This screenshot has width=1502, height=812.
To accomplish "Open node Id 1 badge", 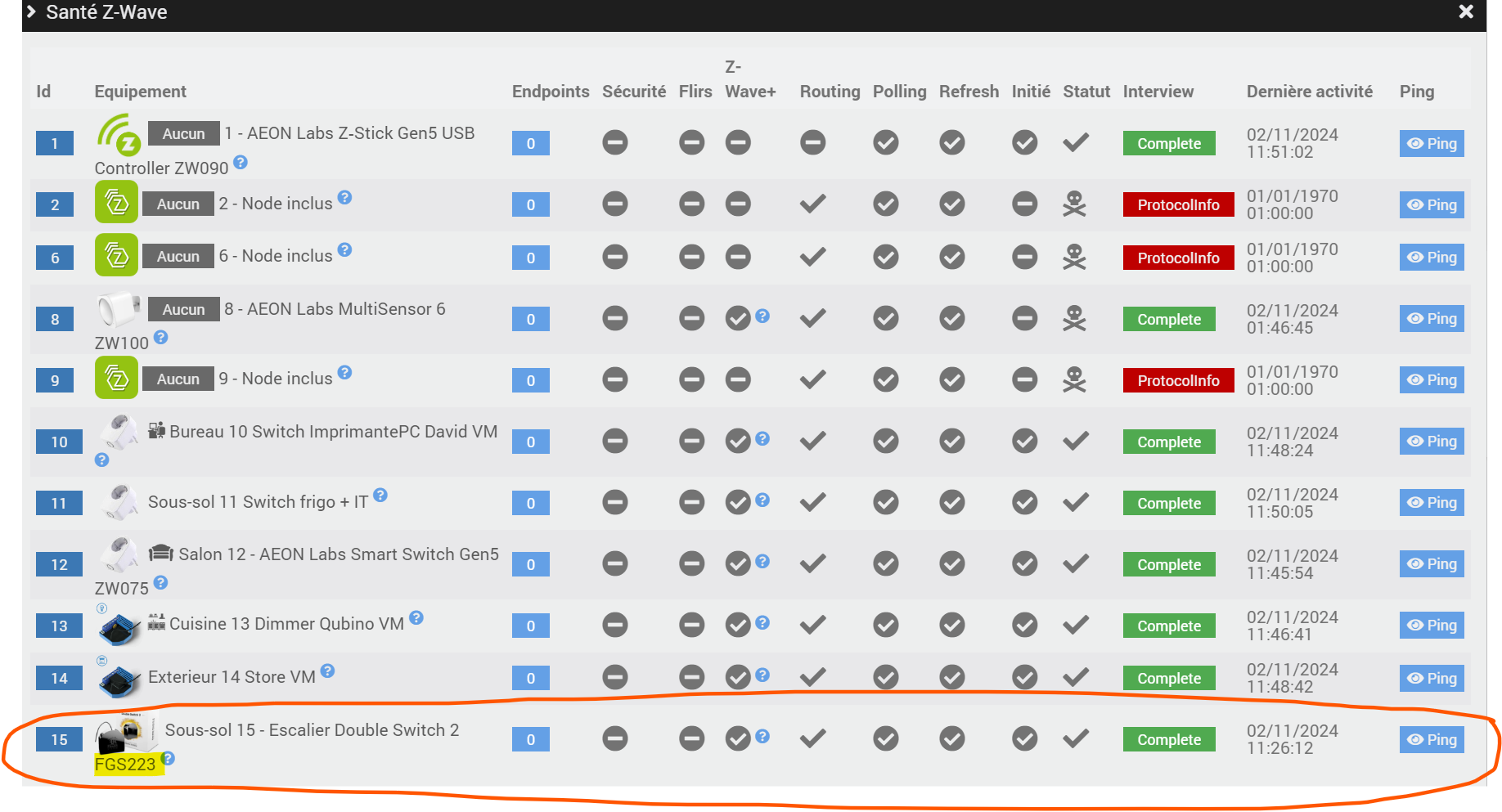I will click(55, 144).
